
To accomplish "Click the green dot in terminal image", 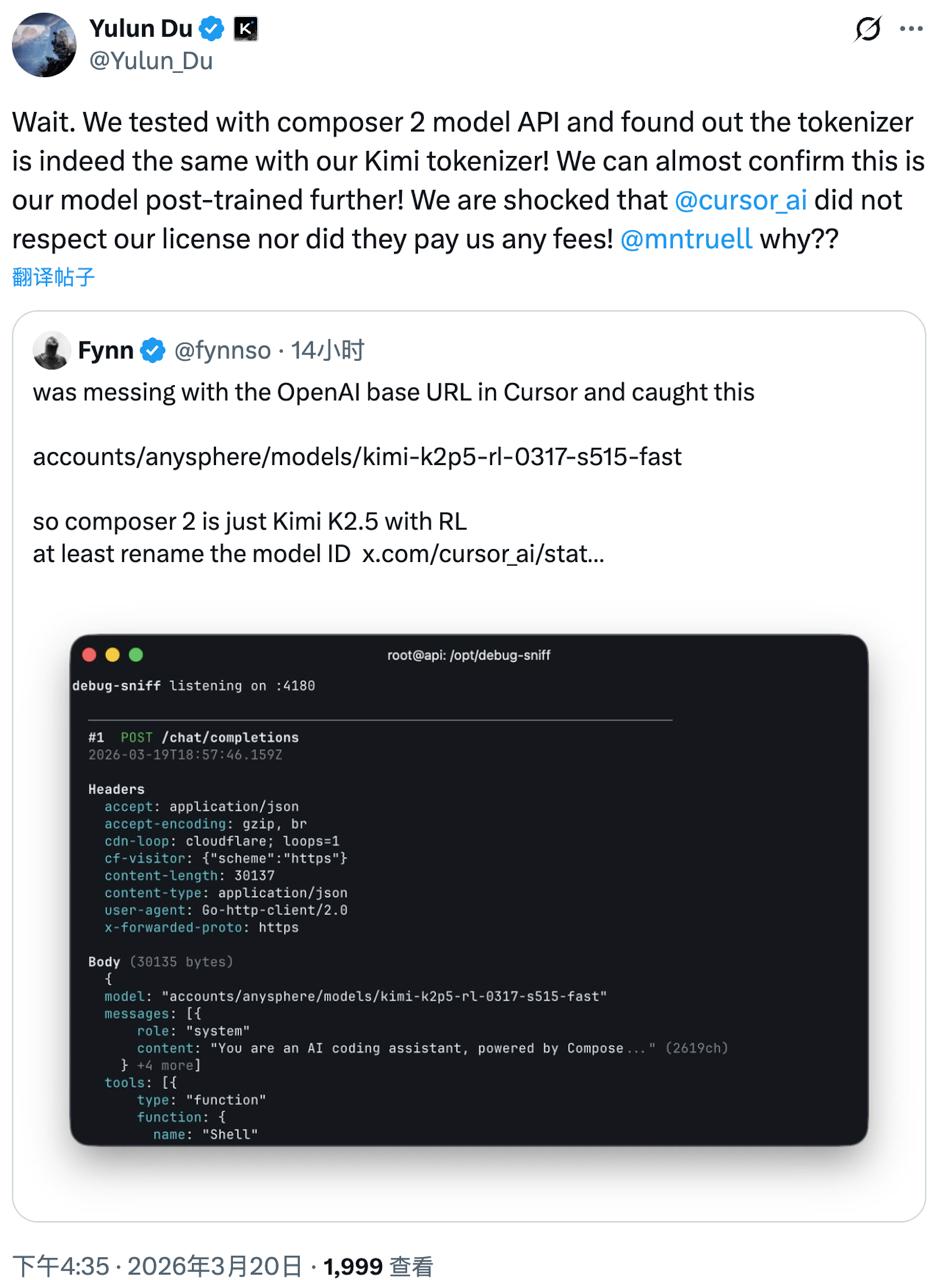I will coord(136,655).
